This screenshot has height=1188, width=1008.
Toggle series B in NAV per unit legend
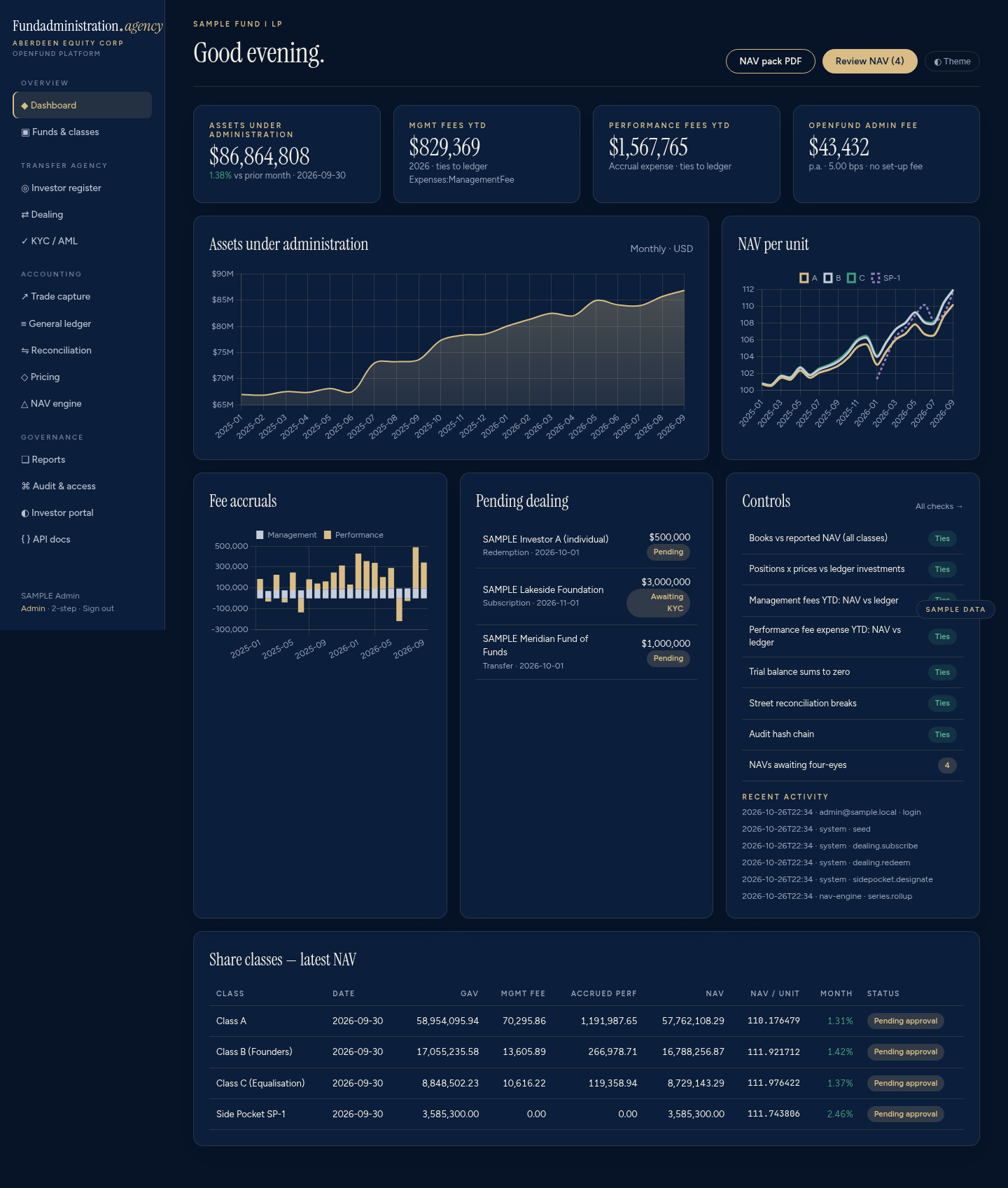[832, 278]
